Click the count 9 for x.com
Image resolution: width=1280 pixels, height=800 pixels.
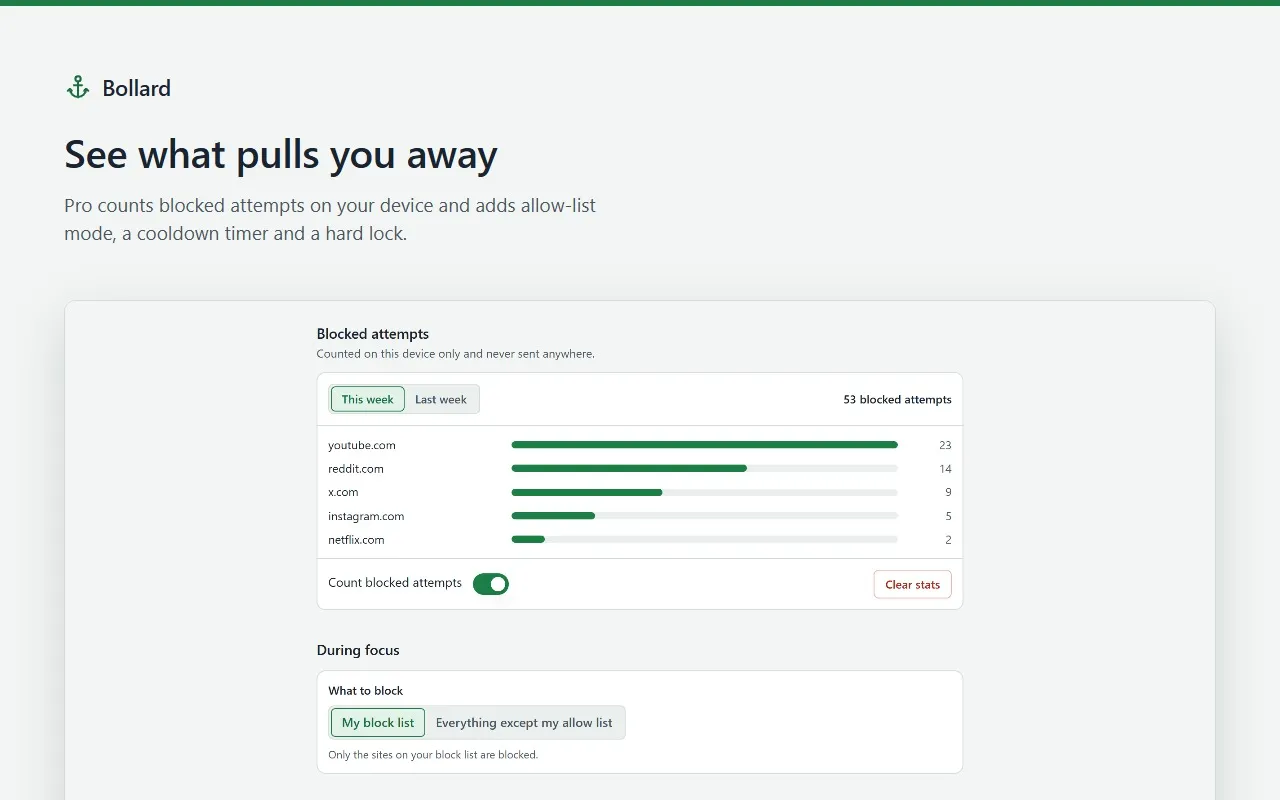(948, 492)
